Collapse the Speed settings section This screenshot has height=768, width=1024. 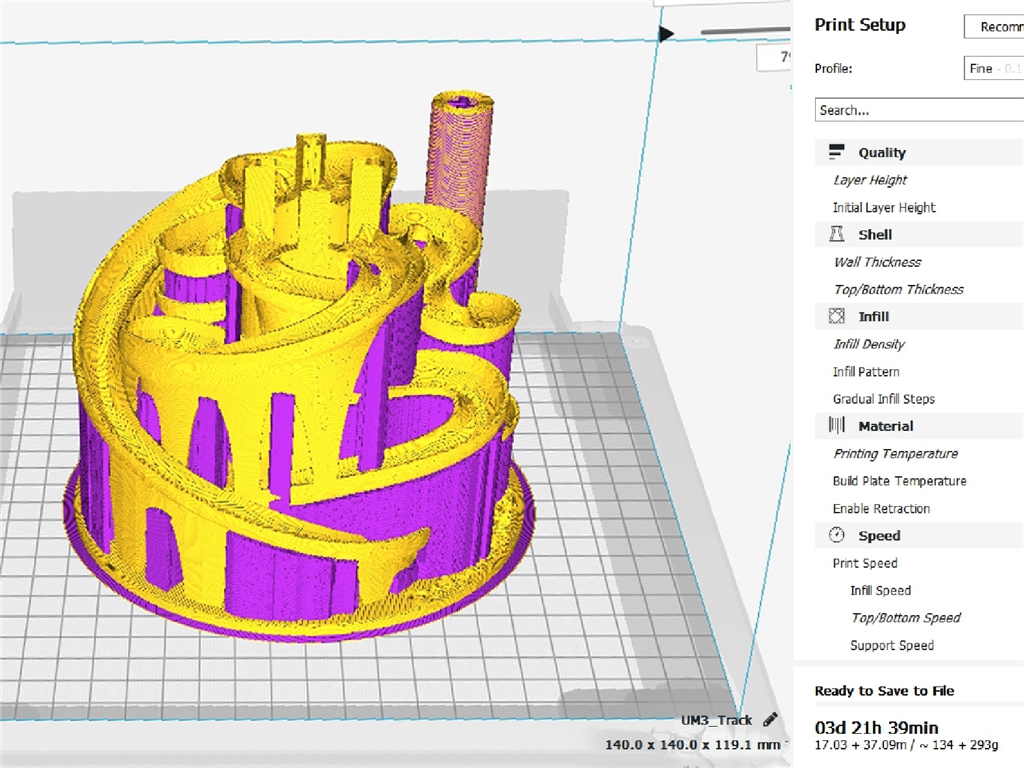(x=879, y=536)
